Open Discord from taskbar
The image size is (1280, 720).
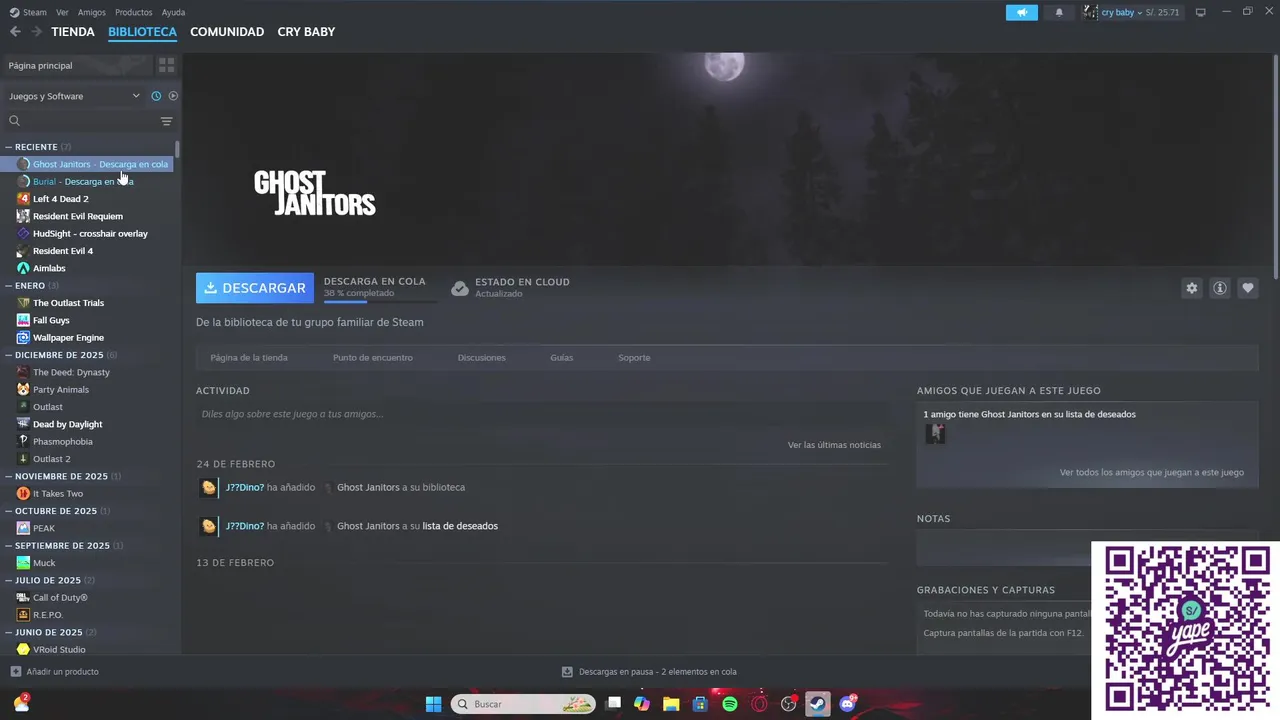(848, 704)
